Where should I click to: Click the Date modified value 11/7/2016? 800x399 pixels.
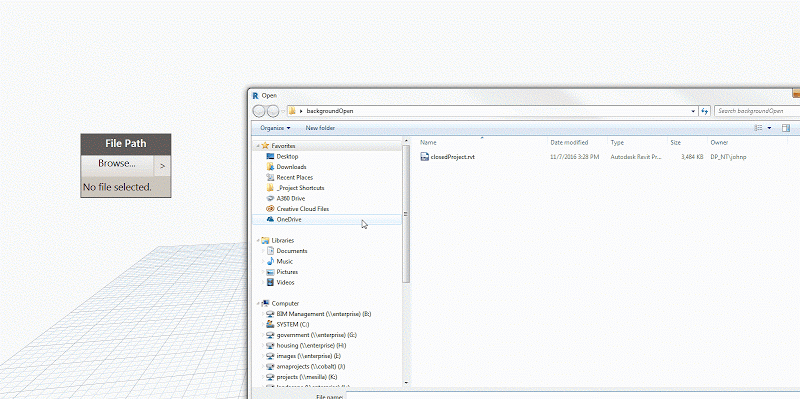[574, 157]
